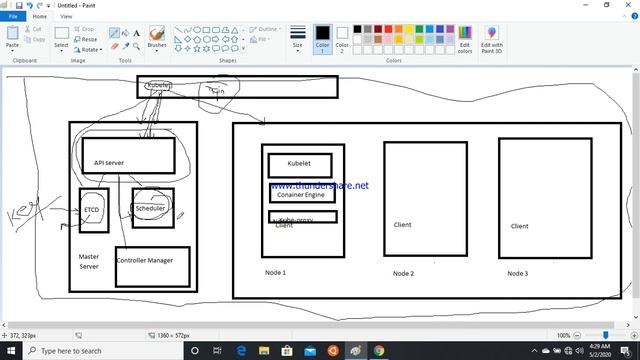
Task: Click the Paste clipboard icon
Action: tap(12, 33)
